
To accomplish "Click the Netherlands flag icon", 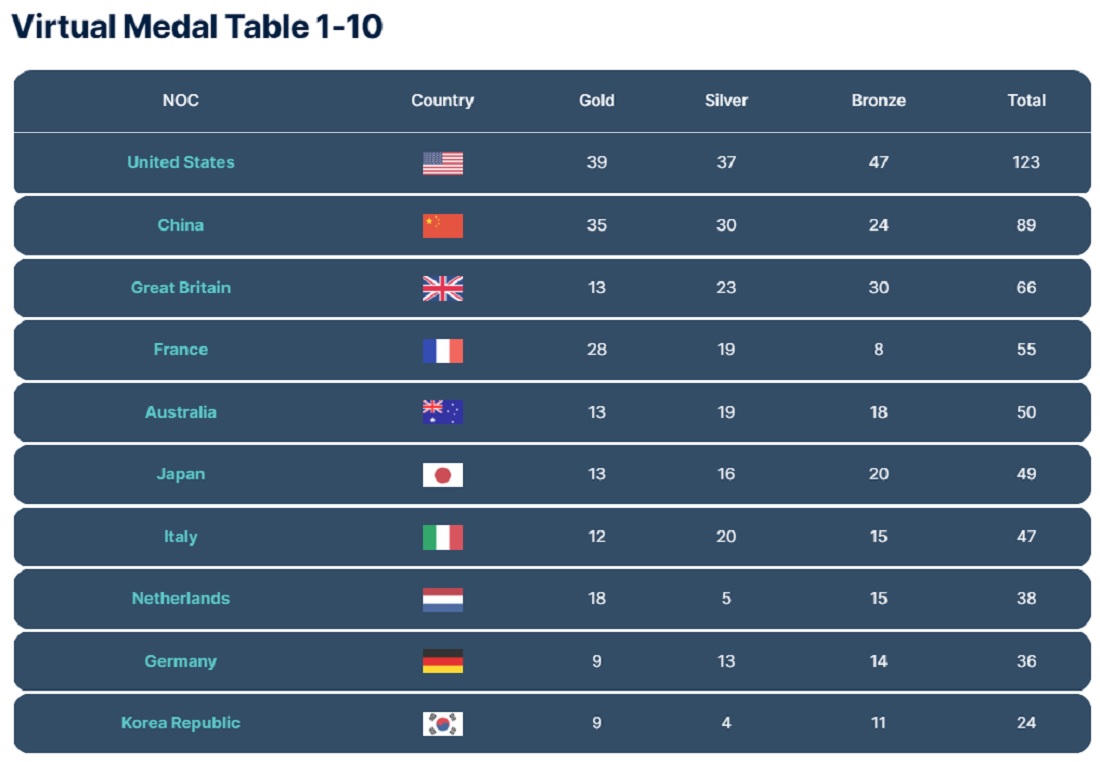I will tap(443, 599).
